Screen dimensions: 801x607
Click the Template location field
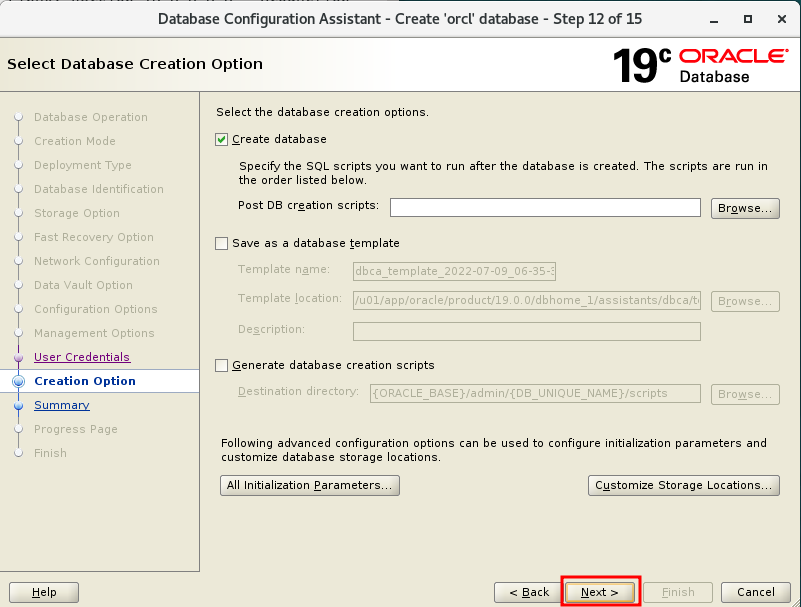(527, 300)
